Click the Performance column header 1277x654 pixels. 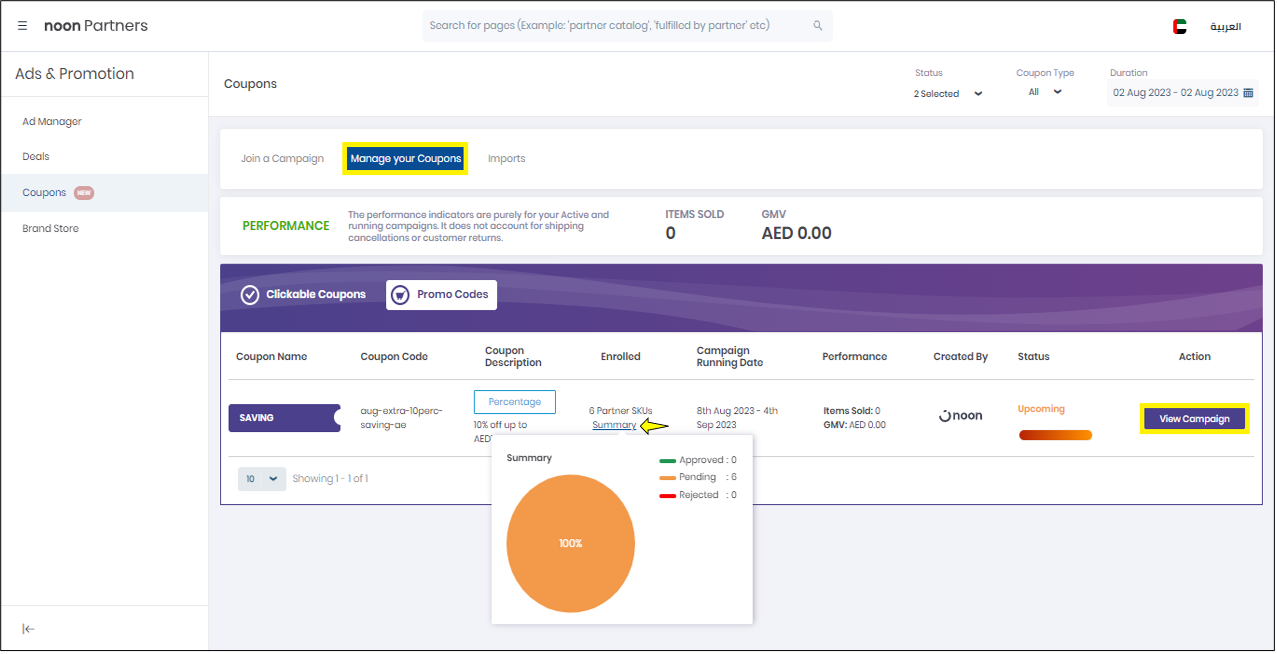[x=855, y=357]
